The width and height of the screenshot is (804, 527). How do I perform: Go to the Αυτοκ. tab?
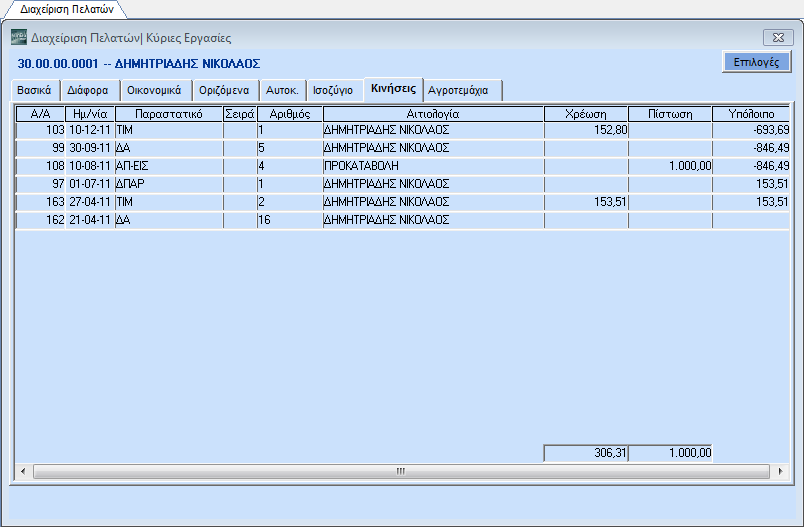click(x=282, y=90)
